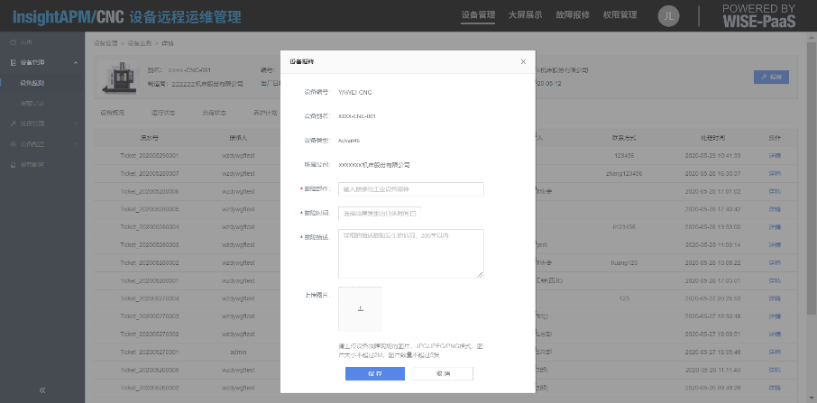This screenshot has width=817, height=403.
Task: Click the fault description text area
Action: [x=410, y=253]
